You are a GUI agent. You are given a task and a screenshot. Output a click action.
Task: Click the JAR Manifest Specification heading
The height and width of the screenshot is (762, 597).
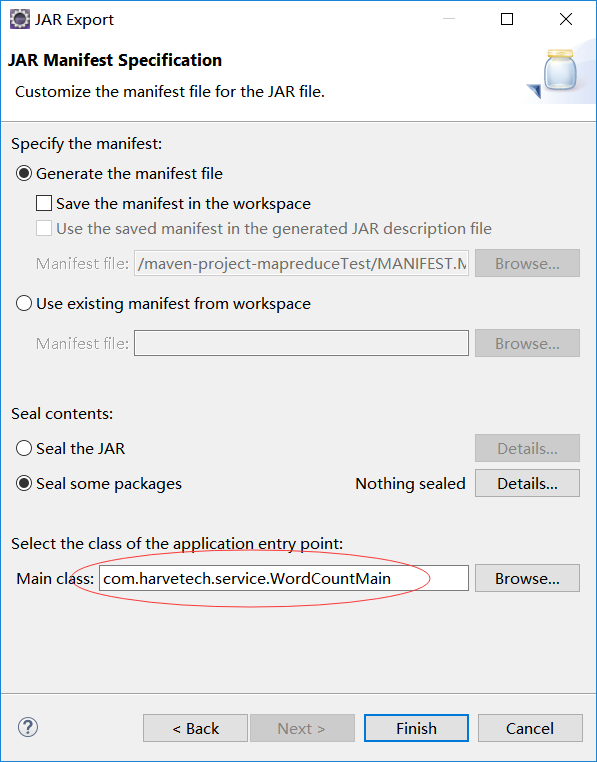(115, 60)
